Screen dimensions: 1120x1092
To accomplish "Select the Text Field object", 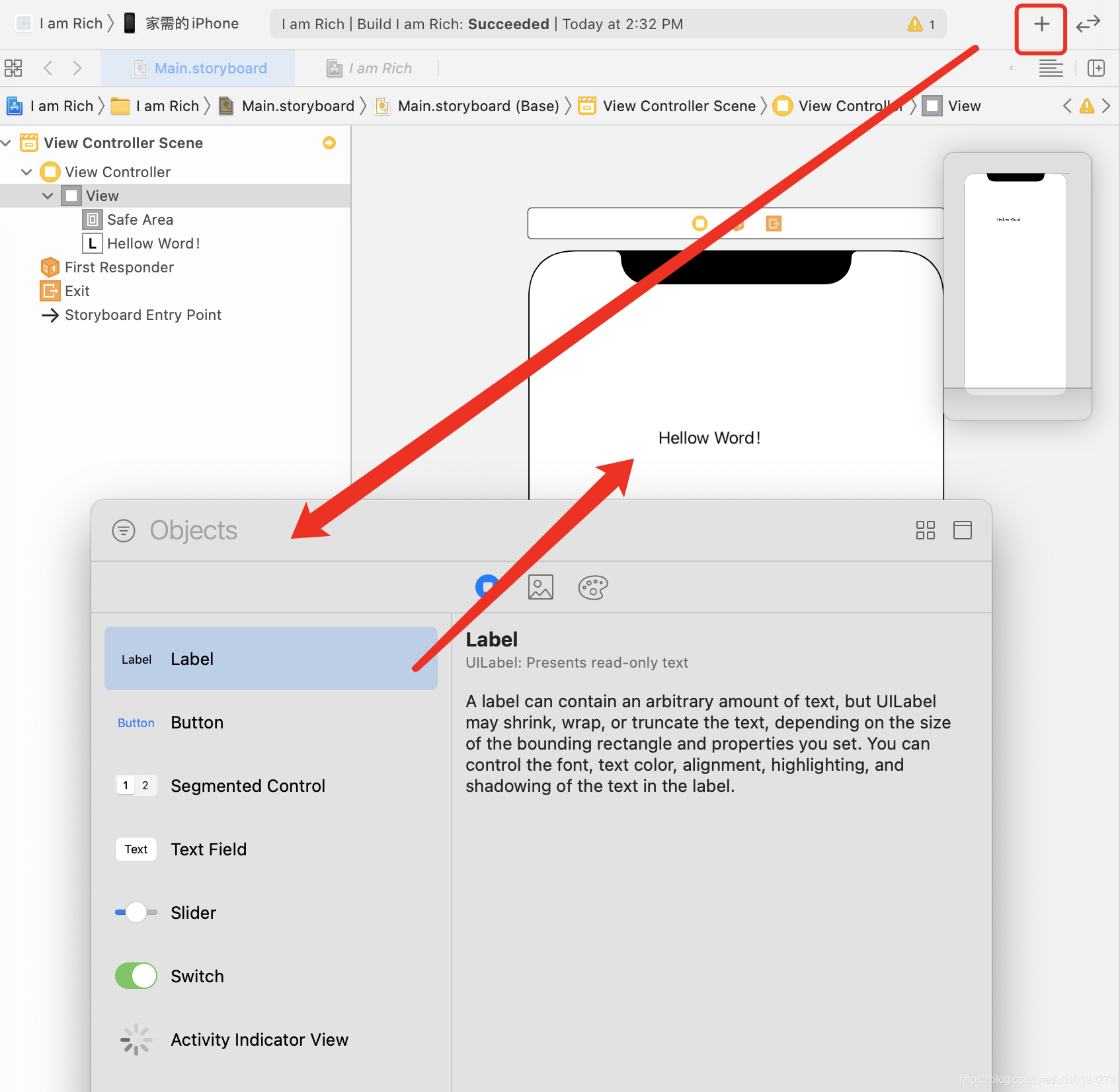I will tap(271, 849).
